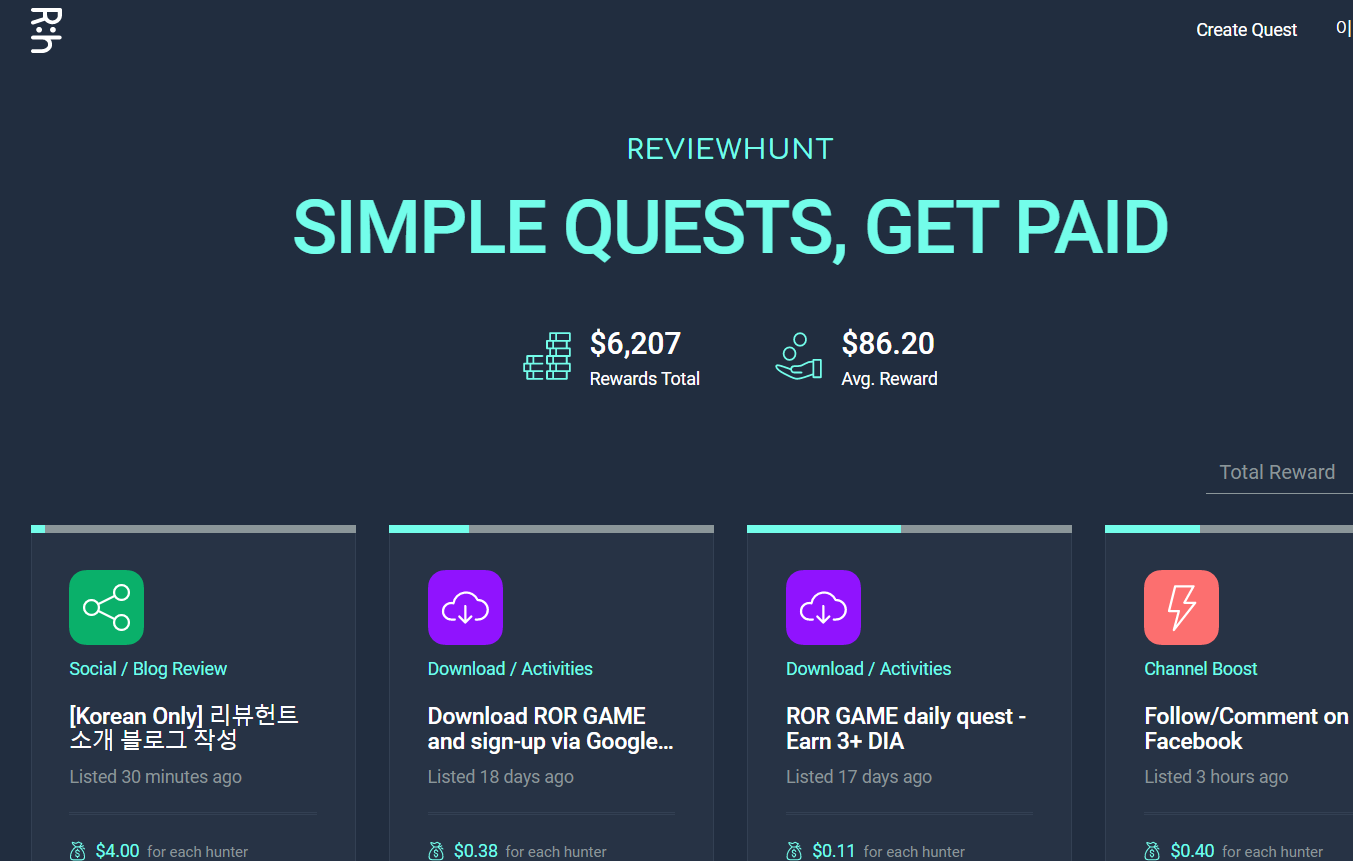
Task: Click the progress bar on Korean Only quest card
Action: click(193, 529)
